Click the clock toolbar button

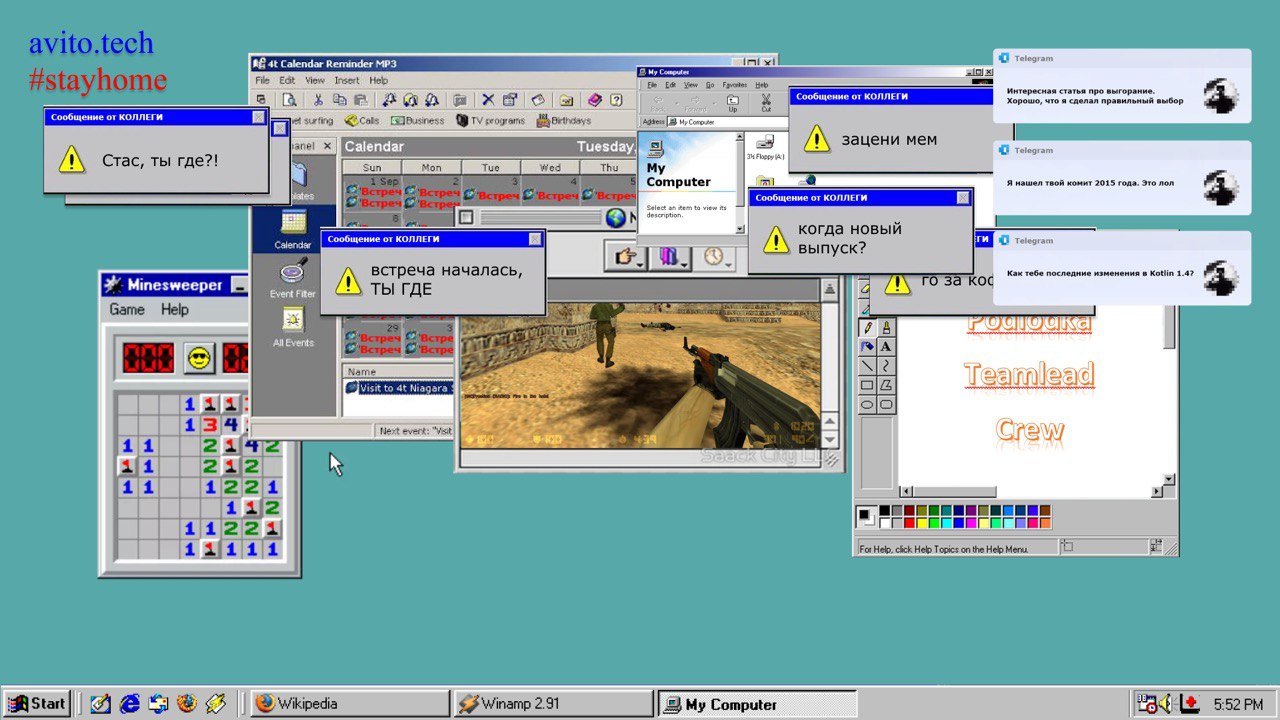pyautogui.click(x=713, y=257)
